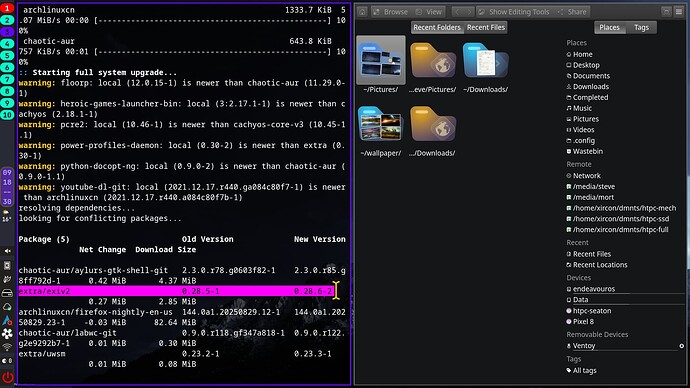The image size is (690, 388).
Task: Open the drive icon in side panel
Action: tap(7, 293)
